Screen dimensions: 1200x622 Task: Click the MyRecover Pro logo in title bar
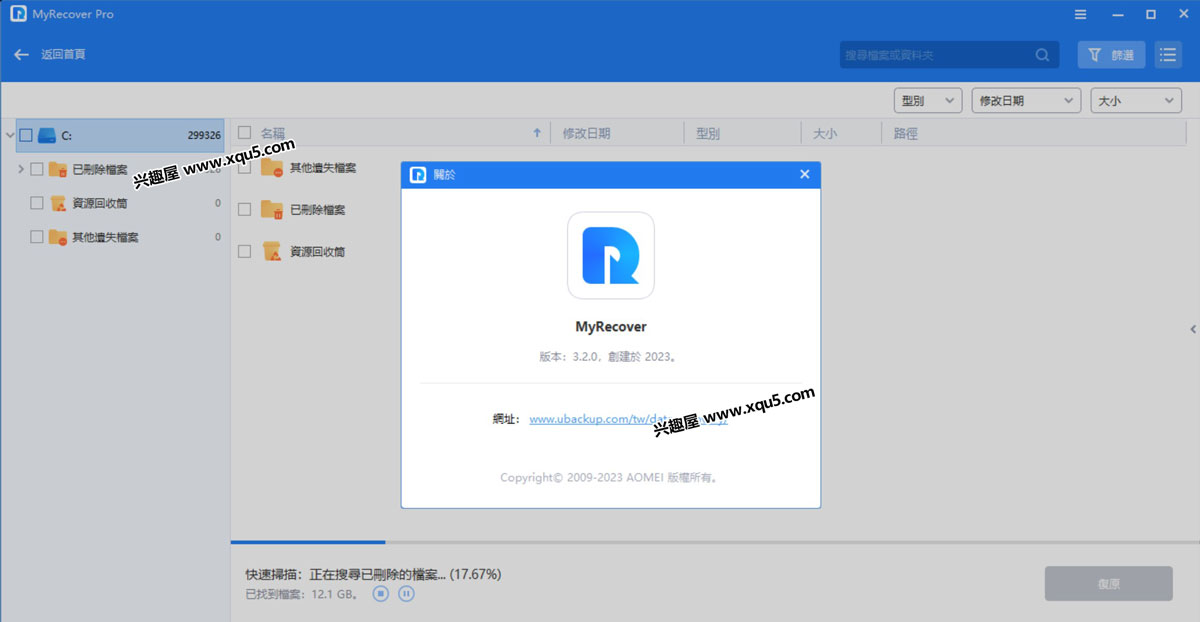(18, 14)
